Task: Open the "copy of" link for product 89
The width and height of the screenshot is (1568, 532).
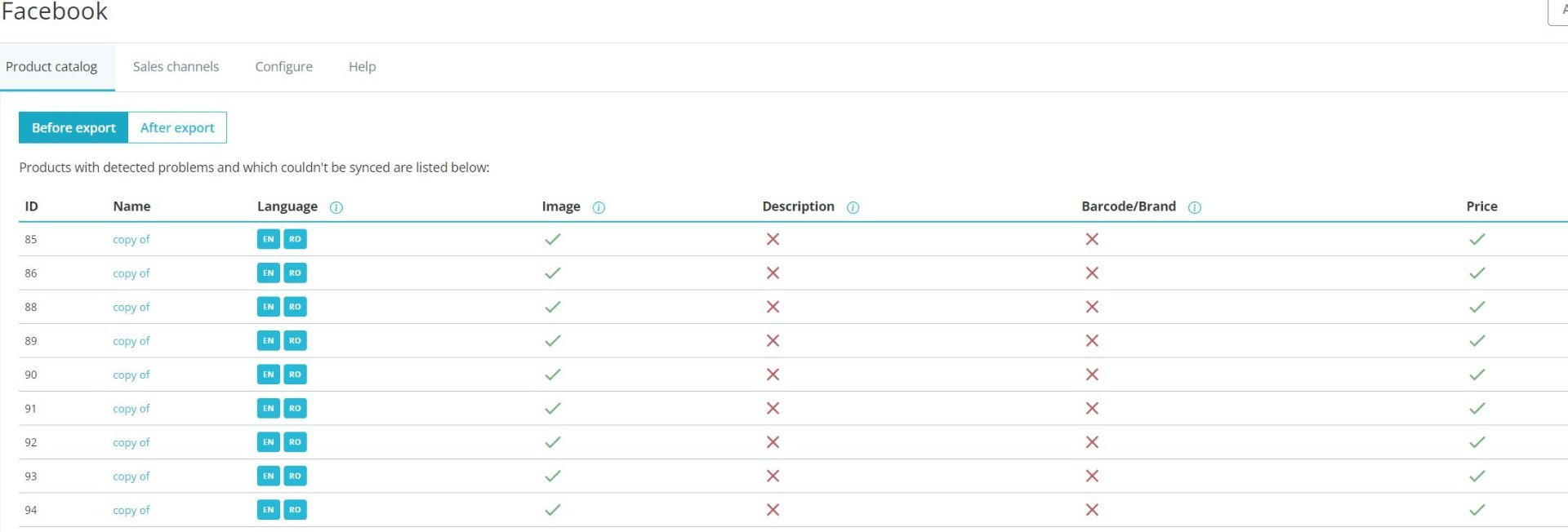Action: tap(131, 341)
